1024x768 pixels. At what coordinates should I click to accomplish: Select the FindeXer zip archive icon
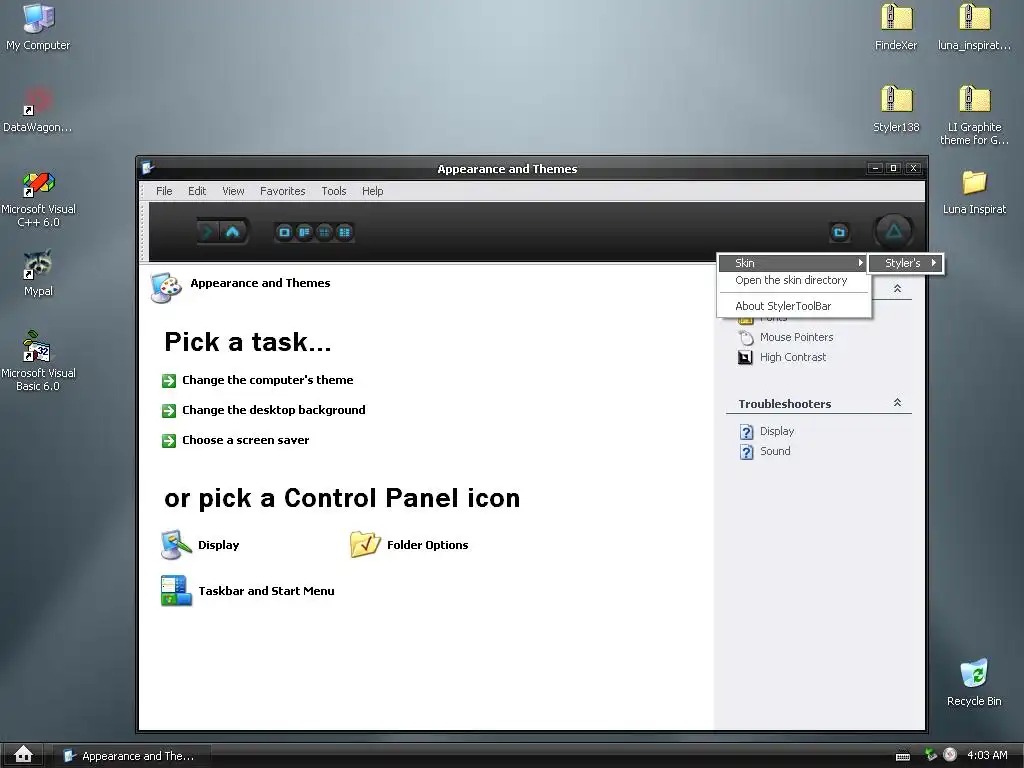tap(896, 18)
